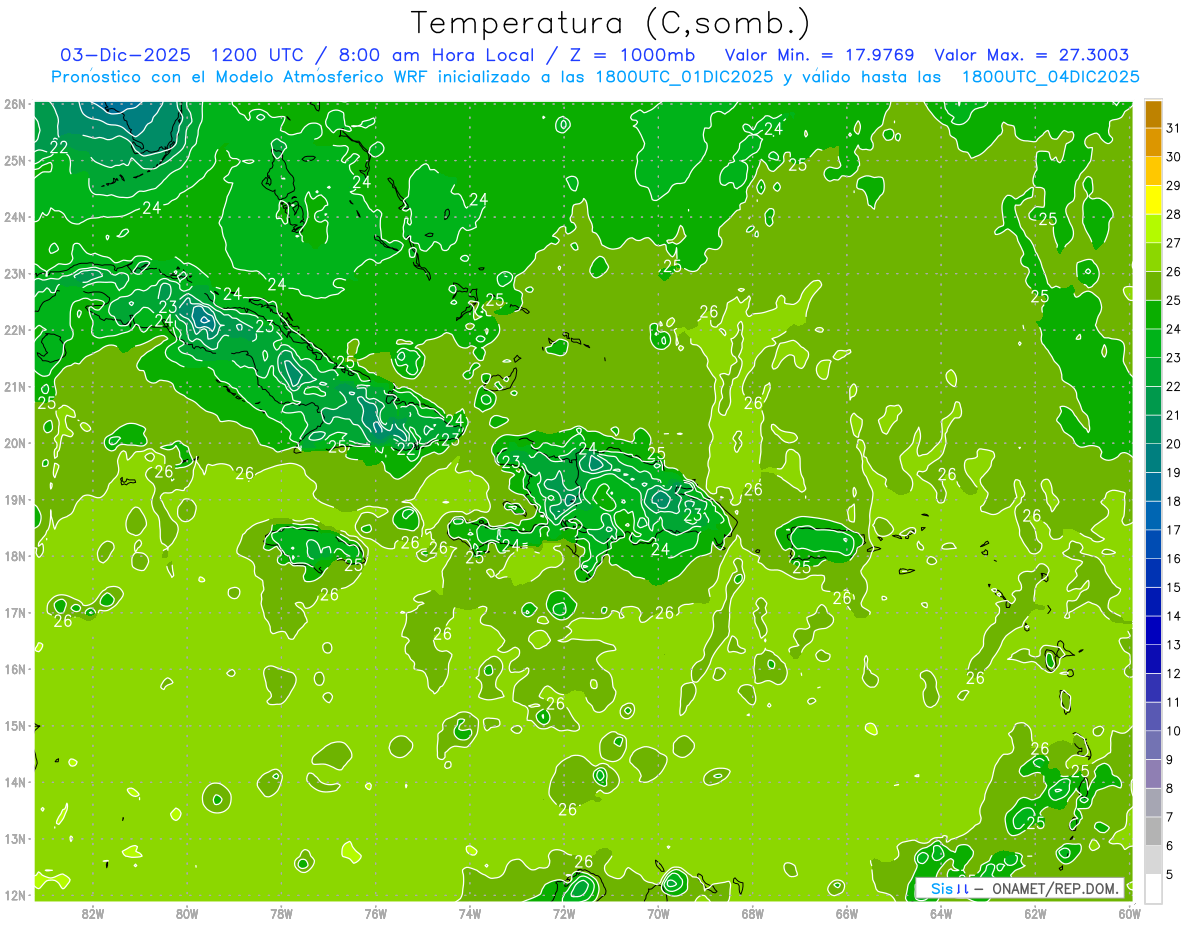Click the longitude axis label '62W'
The width and height of the screenshot is (1200, 927).
[x=1035, y=913]
